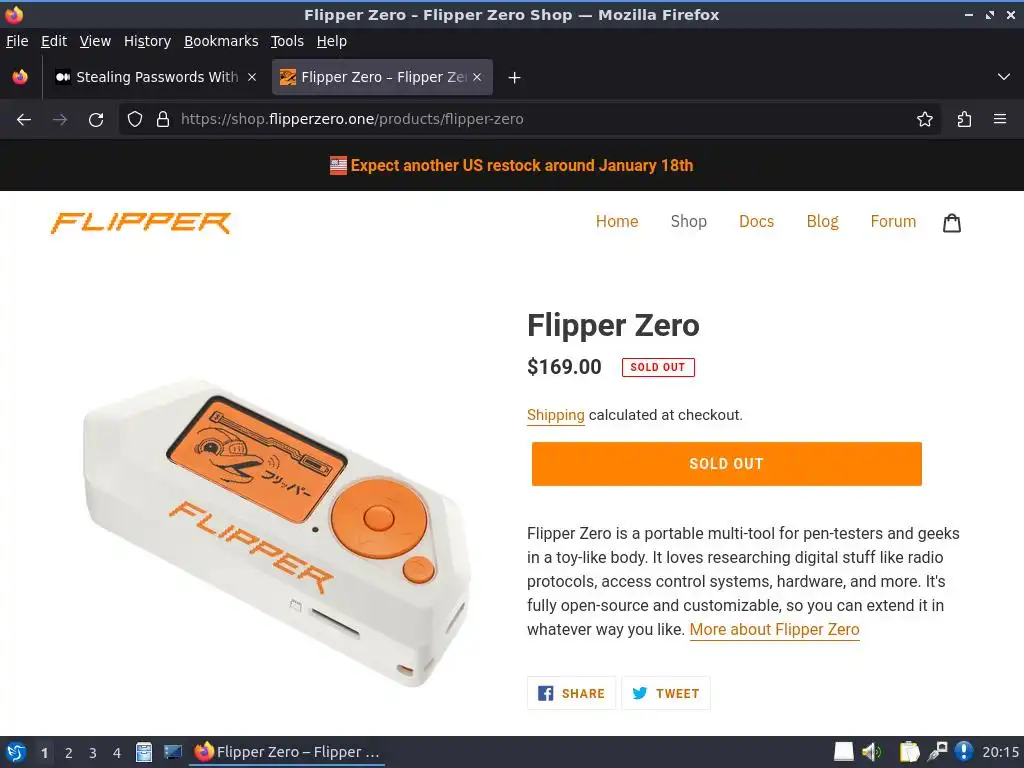The width and height of the screenshot is (1024, 768).
Task: Switch to workspace 3 in taskbar
Action: coord(92,752)
